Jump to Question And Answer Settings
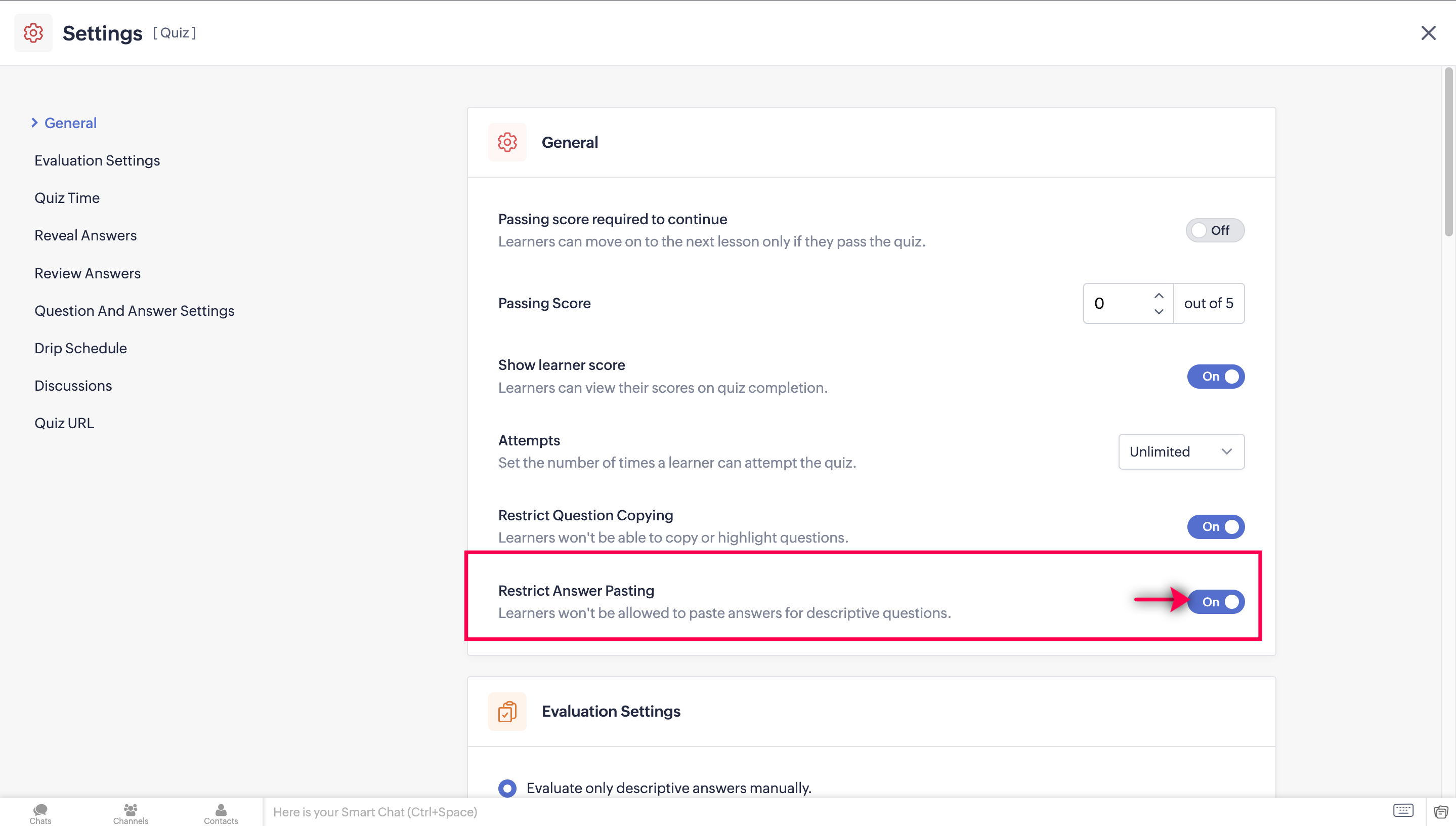1456x826 pixels. (135, 311)
